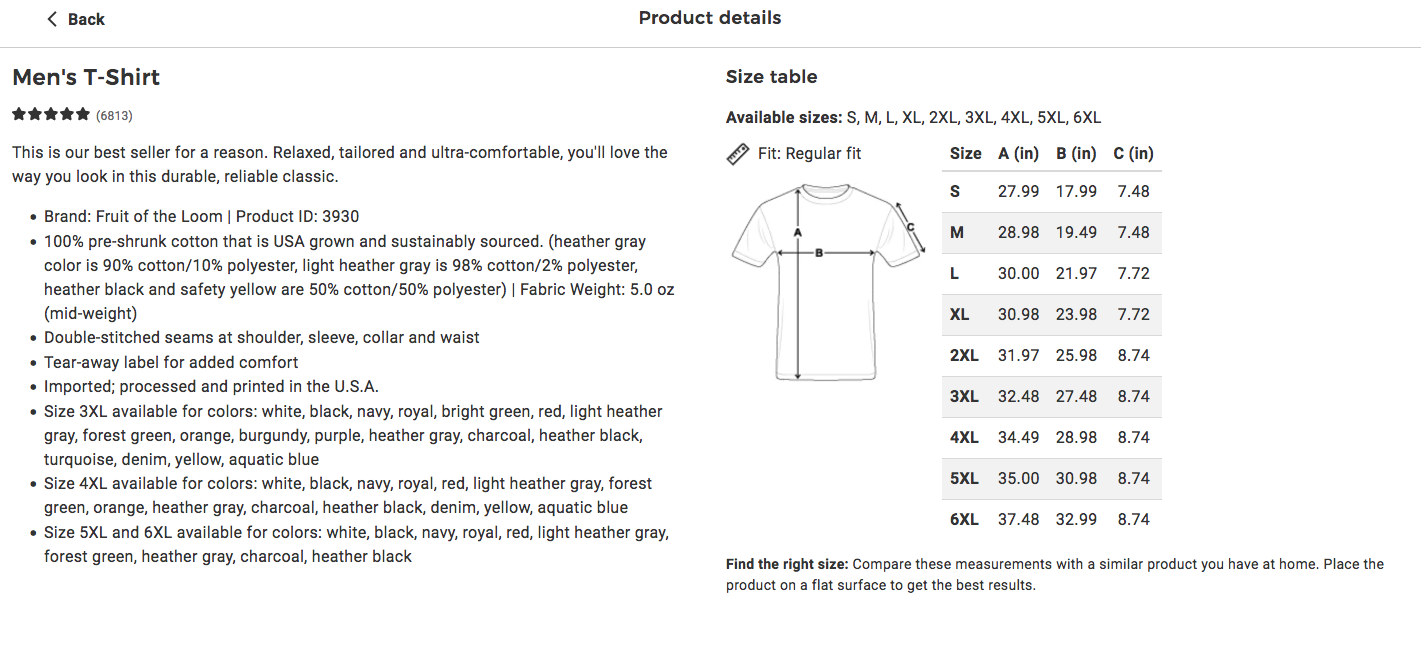This screenshot has height=648, width=1421.
Task: Click the fifth rating star
Action: 83,114
